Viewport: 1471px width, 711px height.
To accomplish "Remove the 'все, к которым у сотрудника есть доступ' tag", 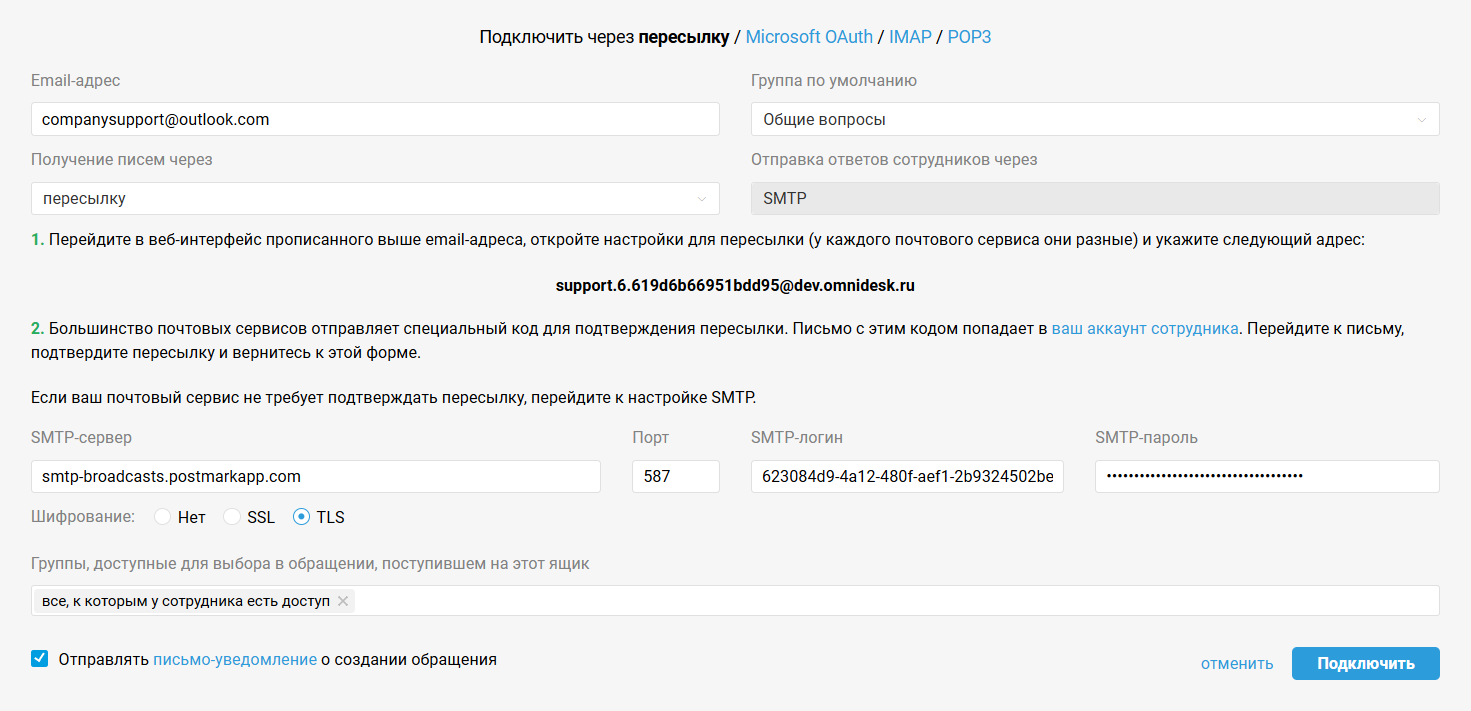I will pyautogui.click(x=343, y=601).
